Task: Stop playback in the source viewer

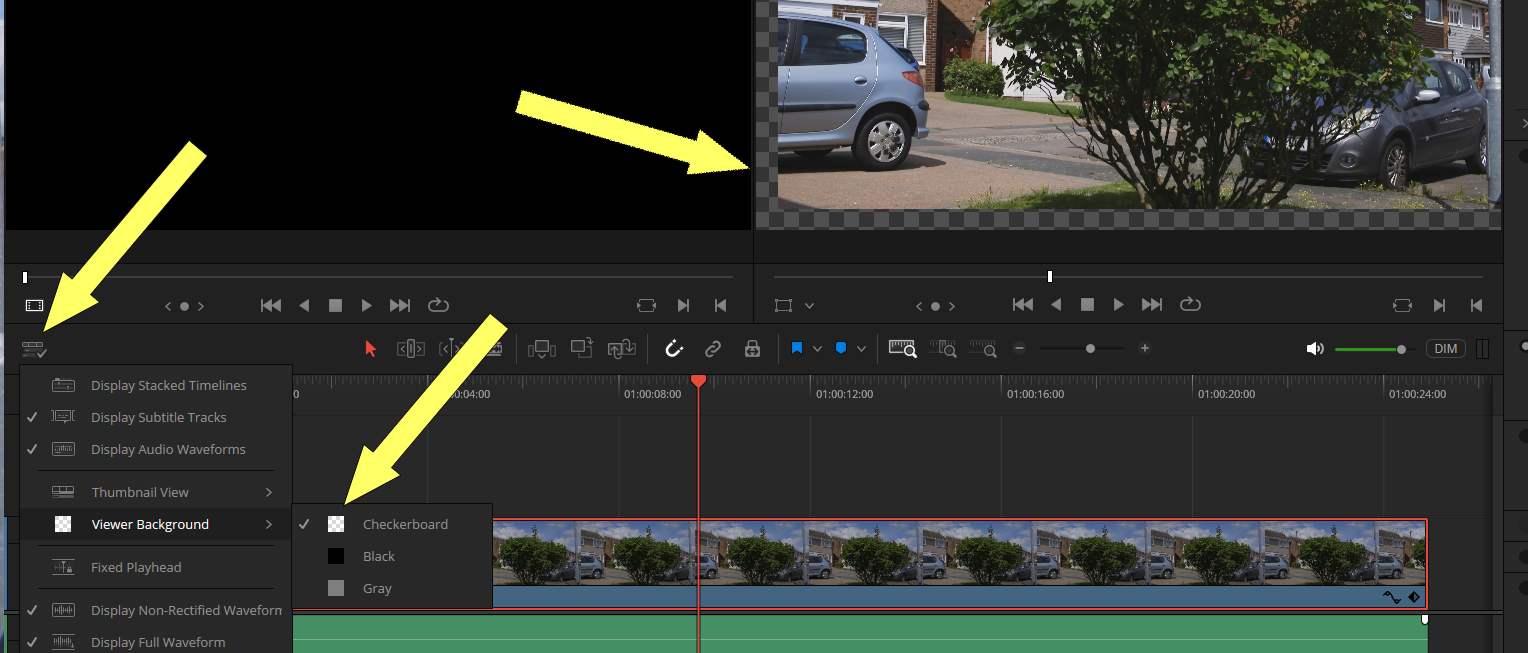Action: 335,305
